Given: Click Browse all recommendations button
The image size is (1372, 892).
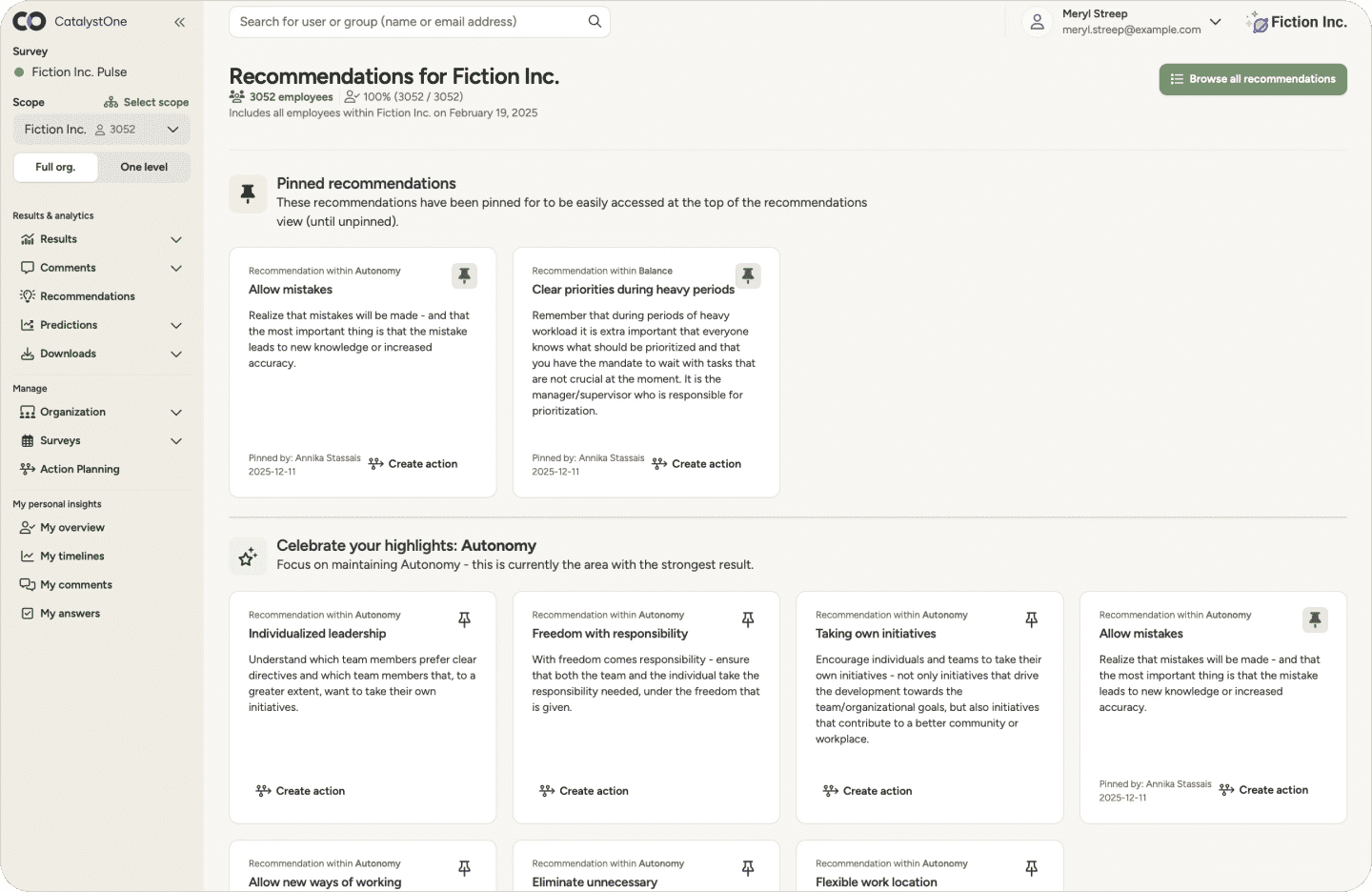Looking at the screenshot, I should 1253,79.
